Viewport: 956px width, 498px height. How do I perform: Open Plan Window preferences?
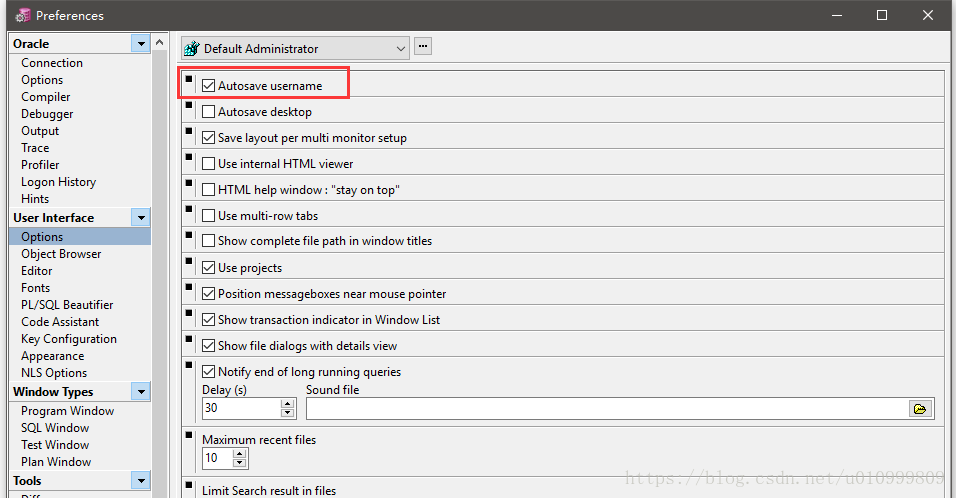point(56,462)
